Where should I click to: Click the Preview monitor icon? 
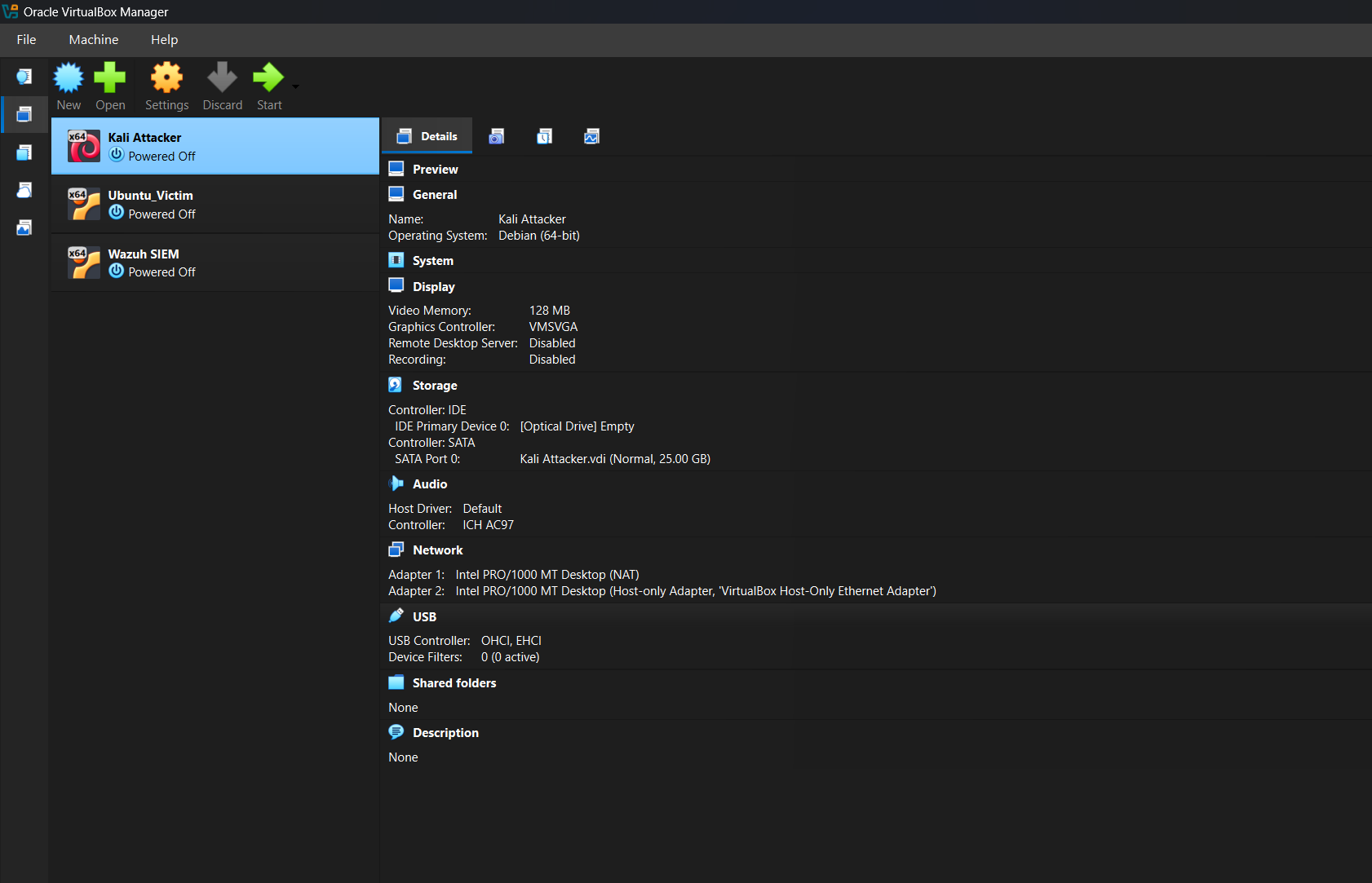click(396, 169)
